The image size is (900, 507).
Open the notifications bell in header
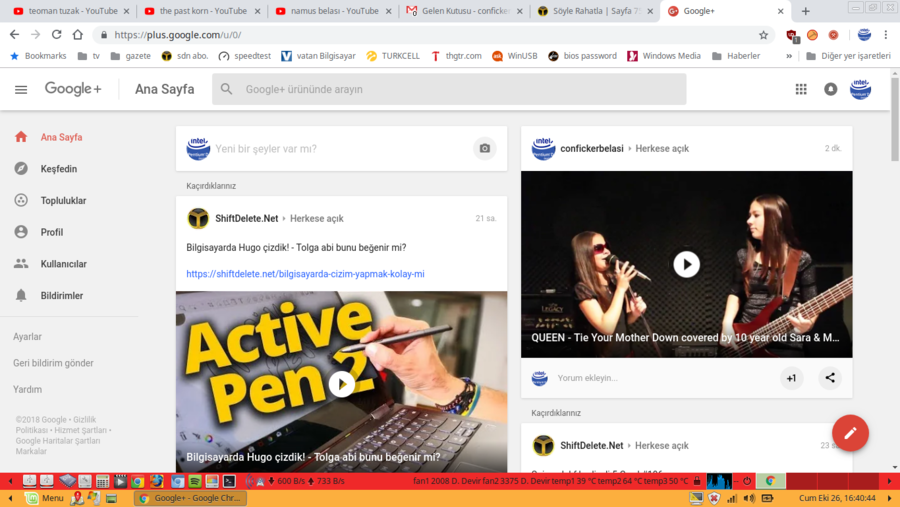click(x=831, y=89)
